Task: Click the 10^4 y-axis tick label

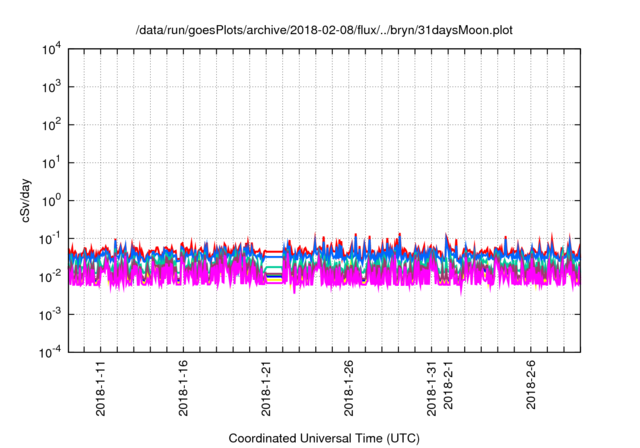Action: coord(52,49)
